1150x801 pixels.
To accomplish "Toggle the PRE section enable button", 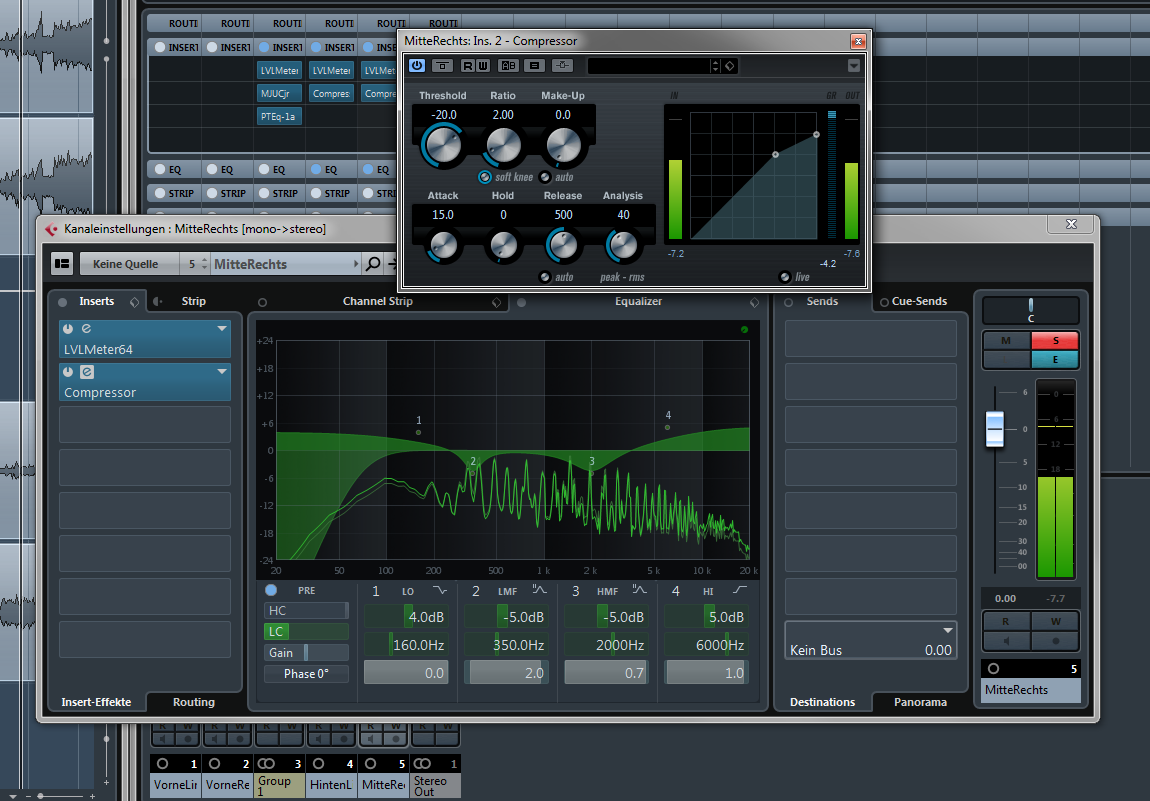I will pos(271,590).
